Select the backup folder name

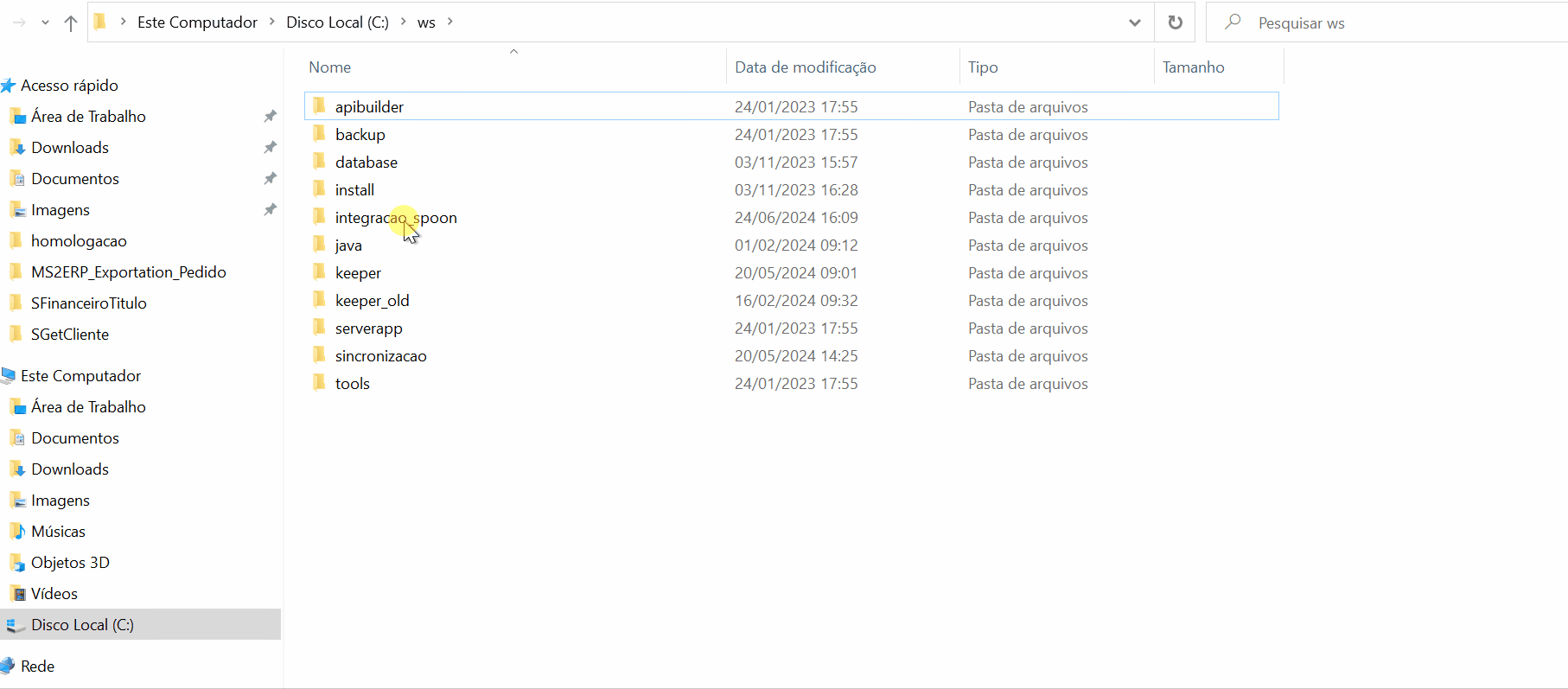[x=360, y=135]
